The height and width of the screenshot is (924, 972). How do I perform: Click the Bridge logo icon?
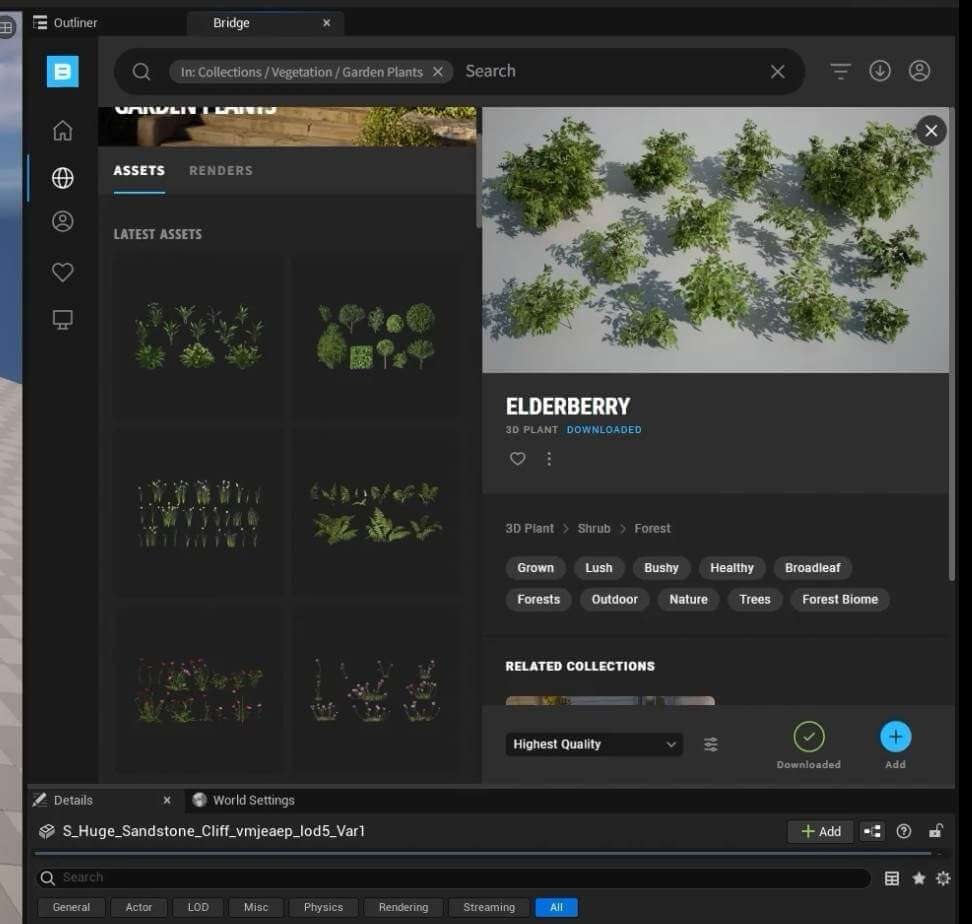point(63,71)
